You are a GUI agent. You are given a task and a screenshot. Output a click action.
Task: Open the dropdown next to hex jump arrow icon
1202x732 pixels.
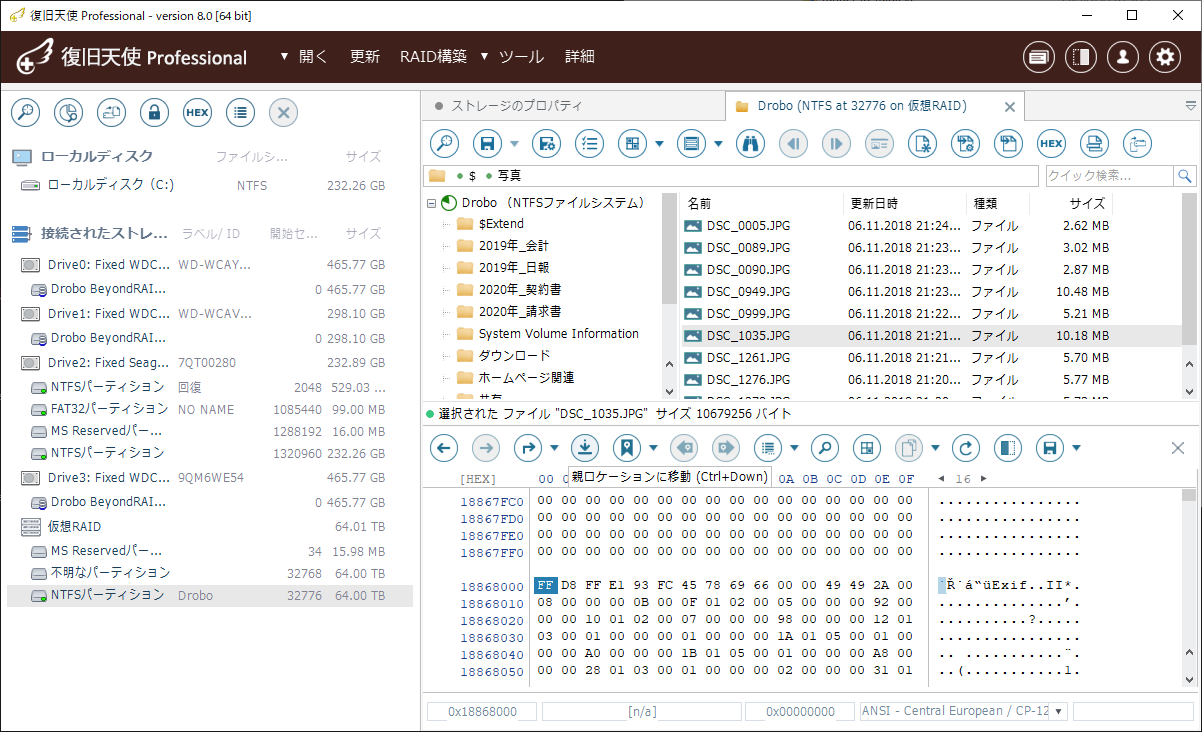[555, 447]
